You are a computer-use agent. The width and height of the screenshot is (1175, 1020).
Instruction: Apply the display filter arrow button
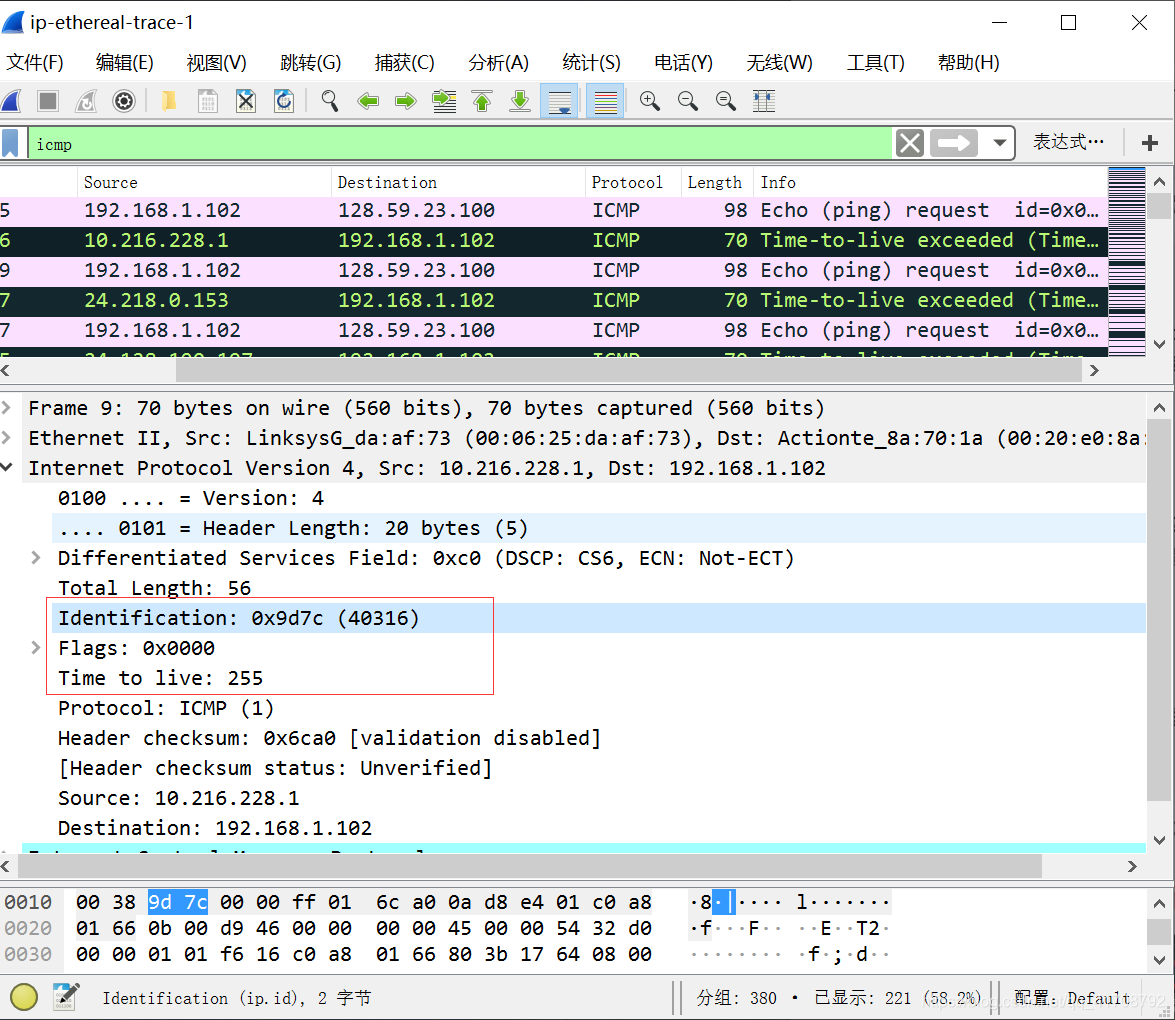coord(954,143)
